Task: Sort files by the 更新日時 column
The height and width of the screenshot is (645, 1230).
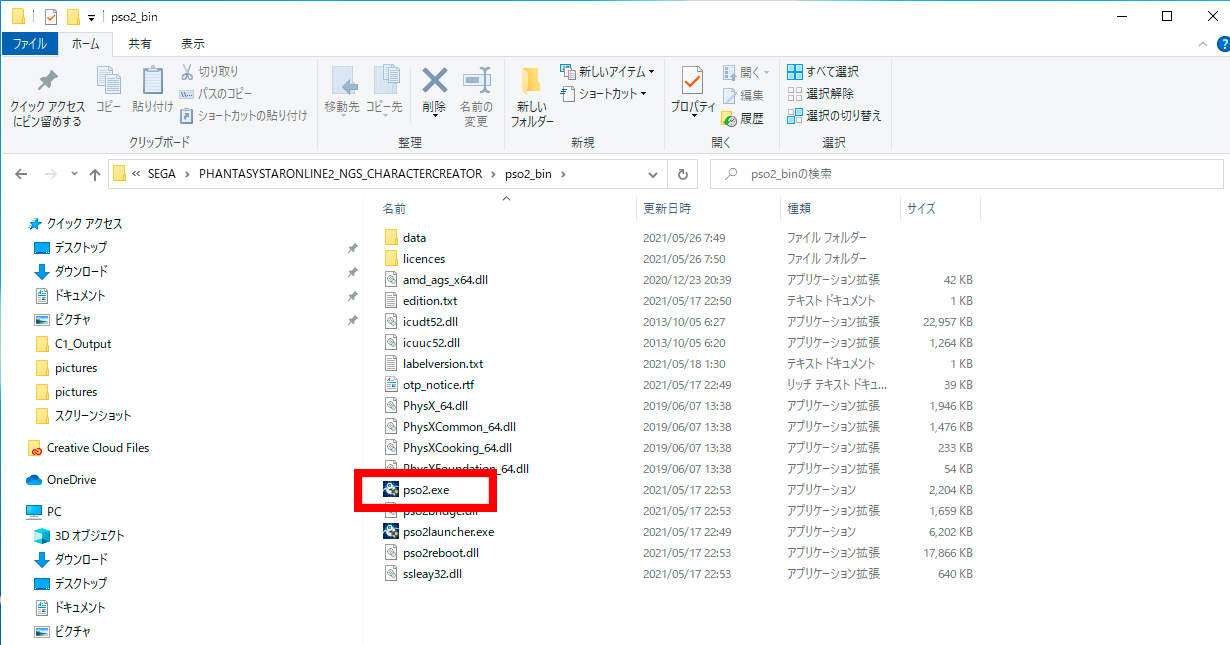Action: [666, 209]
